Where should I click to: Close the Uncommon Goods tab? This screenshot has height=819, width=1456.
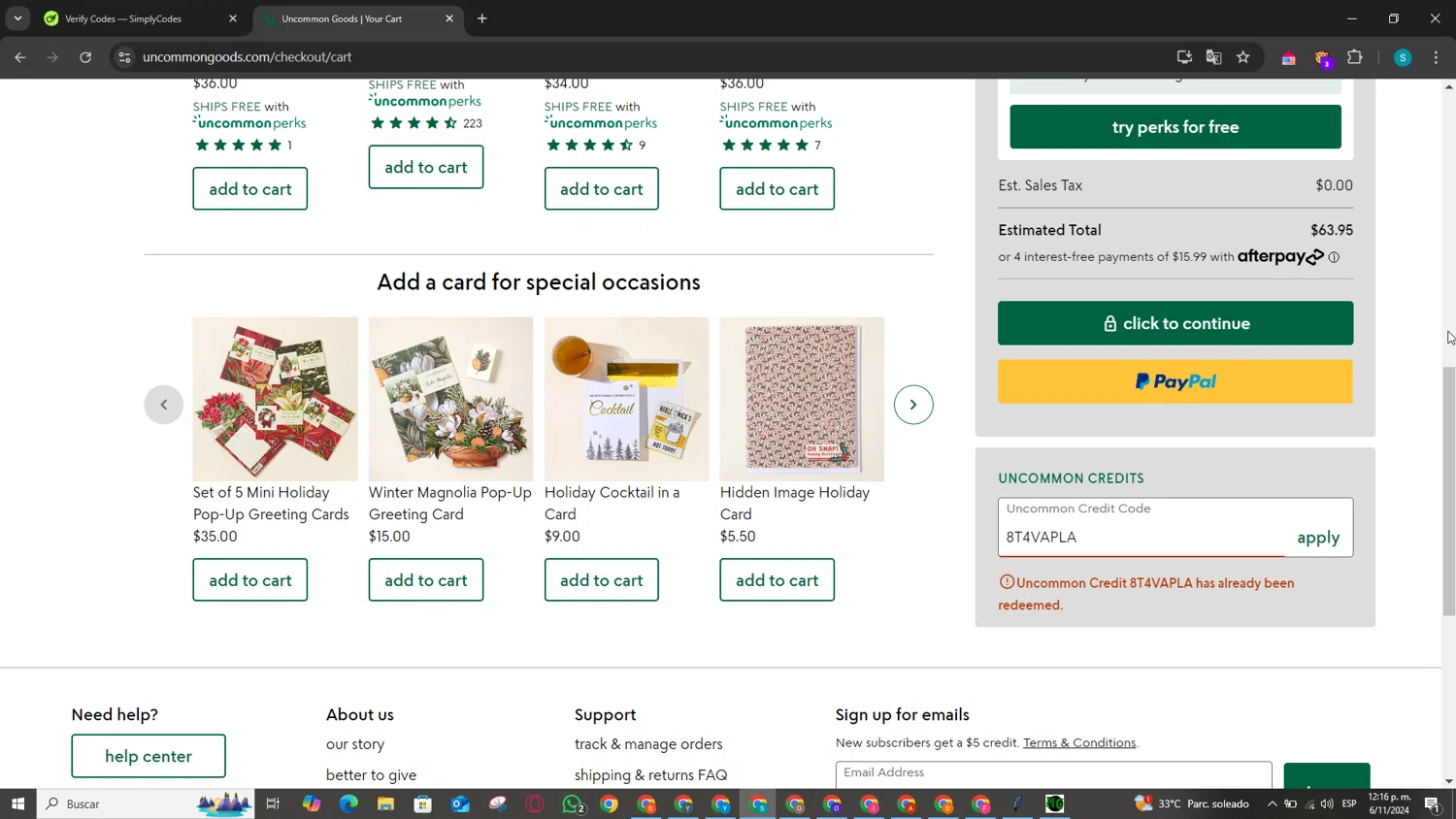[449, 18]
